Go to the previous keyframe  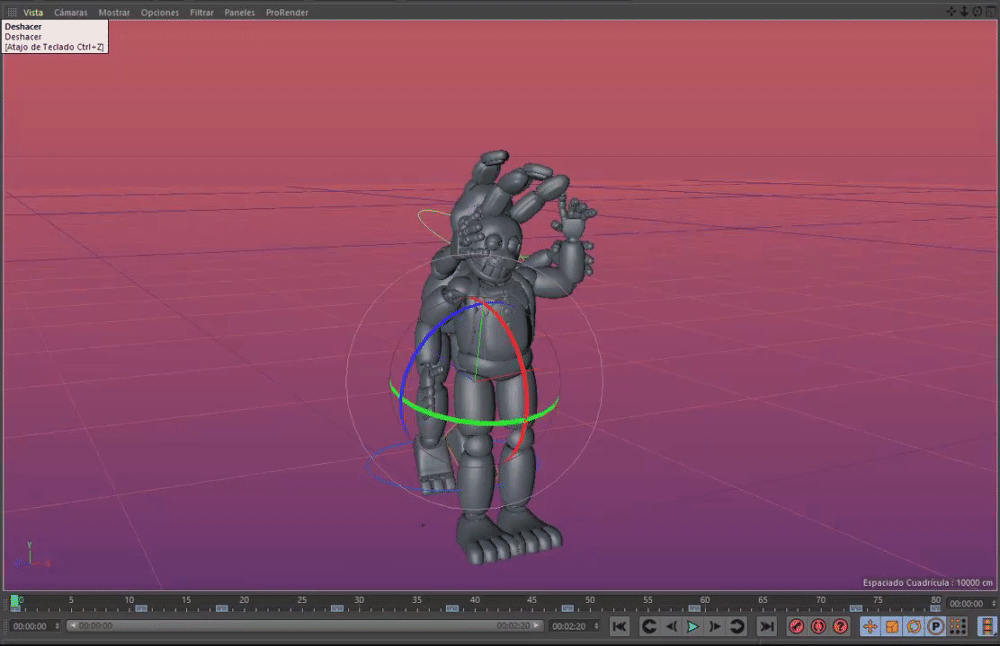pos(648,626)
